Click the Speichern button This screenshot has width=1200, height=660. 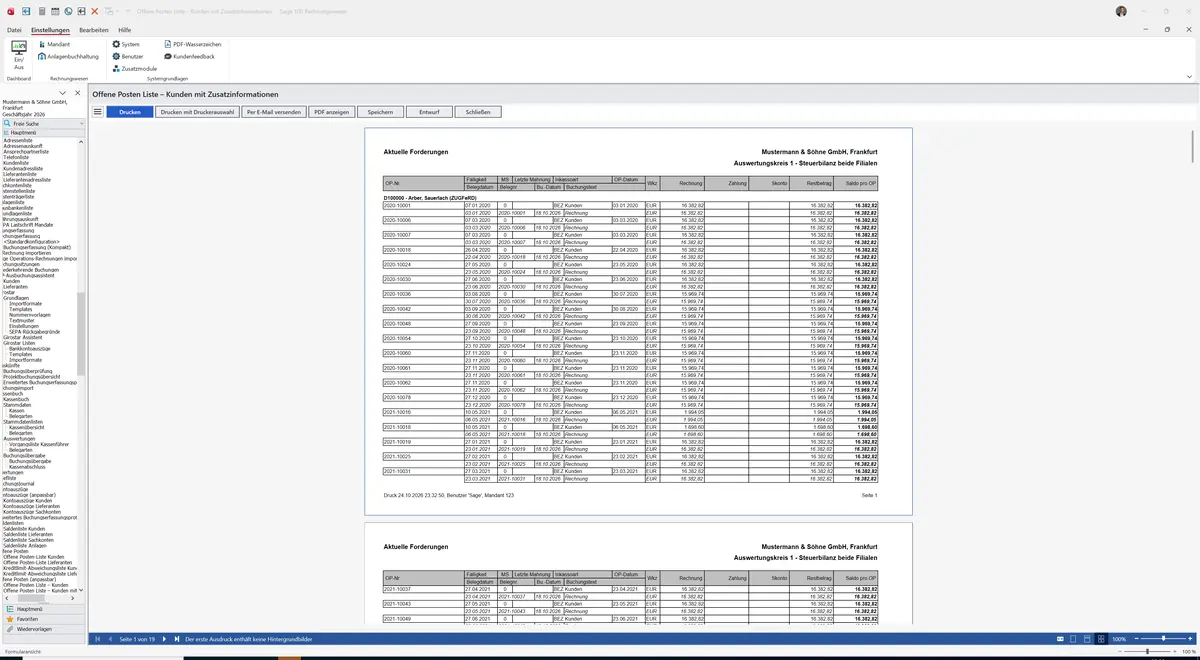380,112
